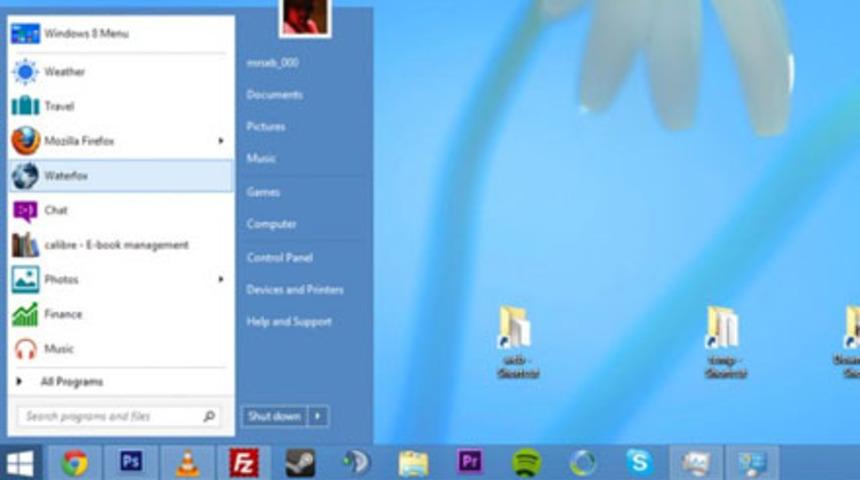Click the Mozilla Firefox icon
This screenshot has width=860, height=480.
click(25, 141)
